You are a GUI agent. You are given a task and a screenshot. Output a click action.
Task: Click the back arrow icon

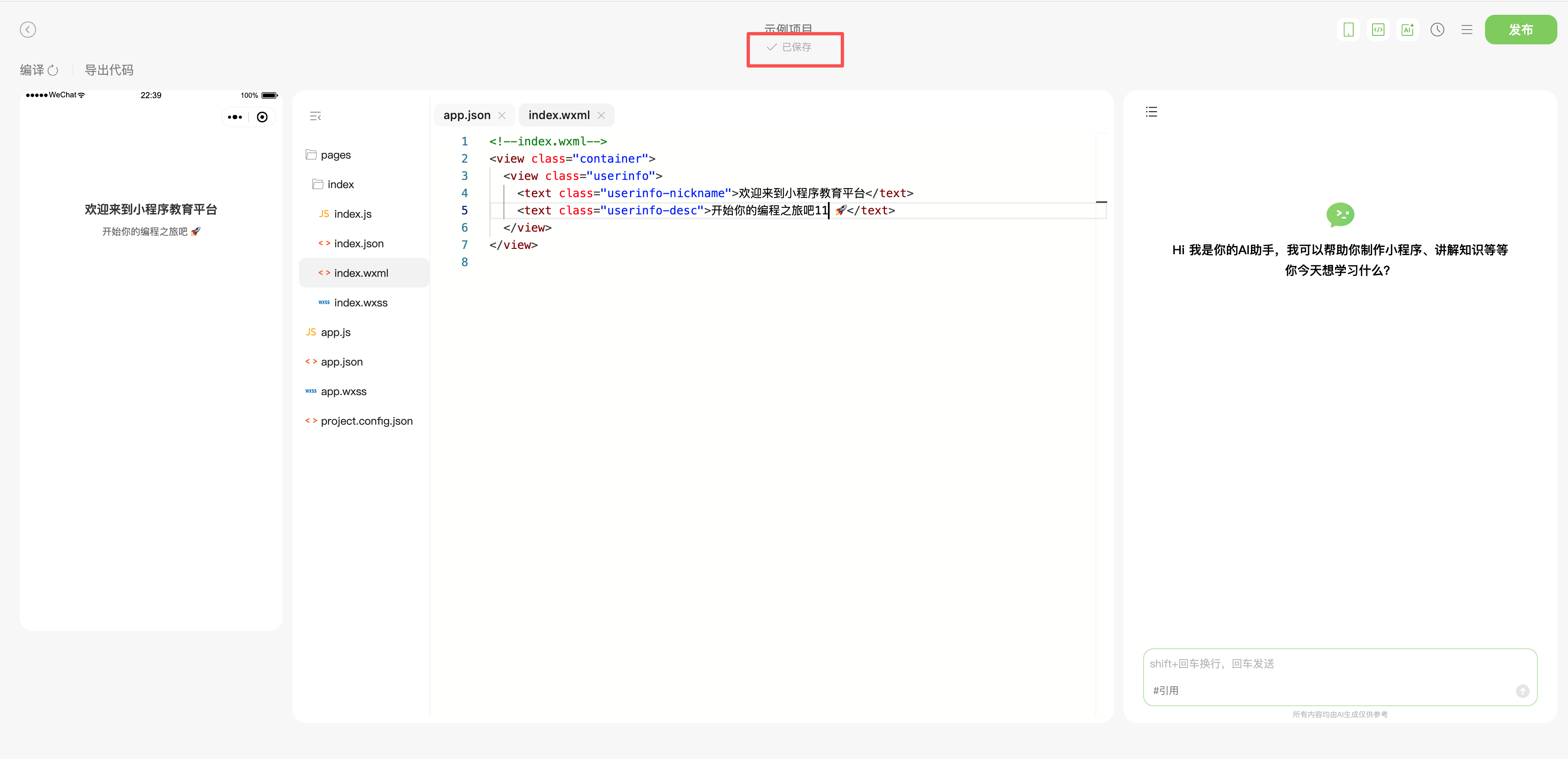[x=28, y=30]
